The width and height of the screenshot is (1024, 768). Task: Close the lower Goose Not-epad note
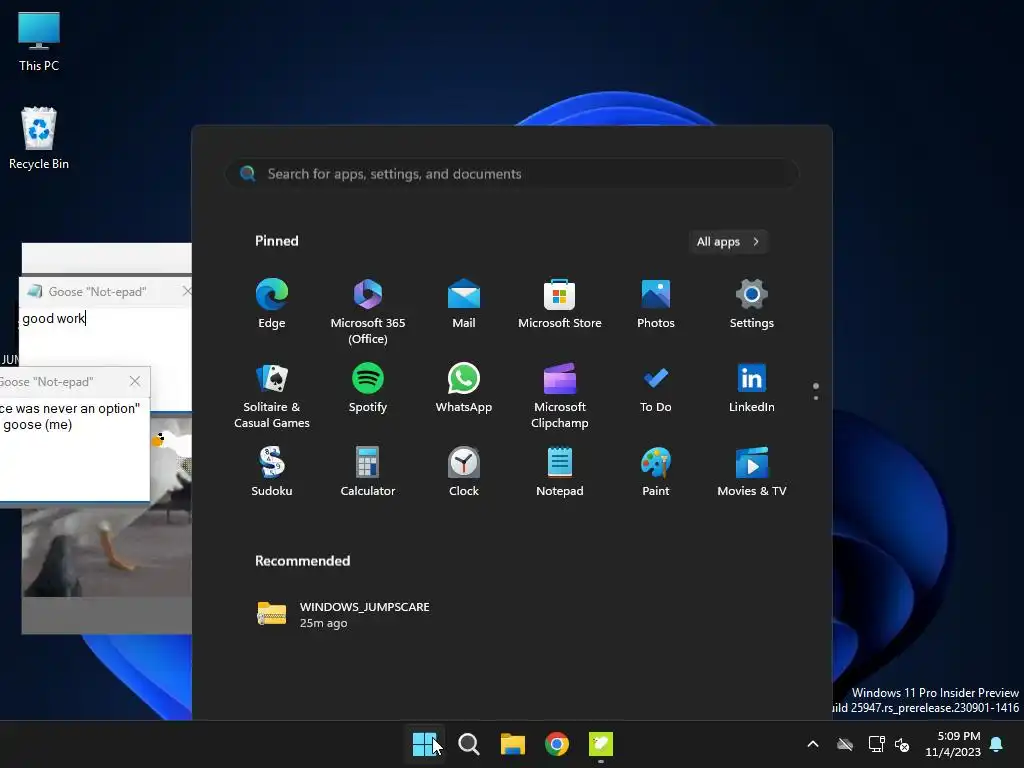coord(135,381)
